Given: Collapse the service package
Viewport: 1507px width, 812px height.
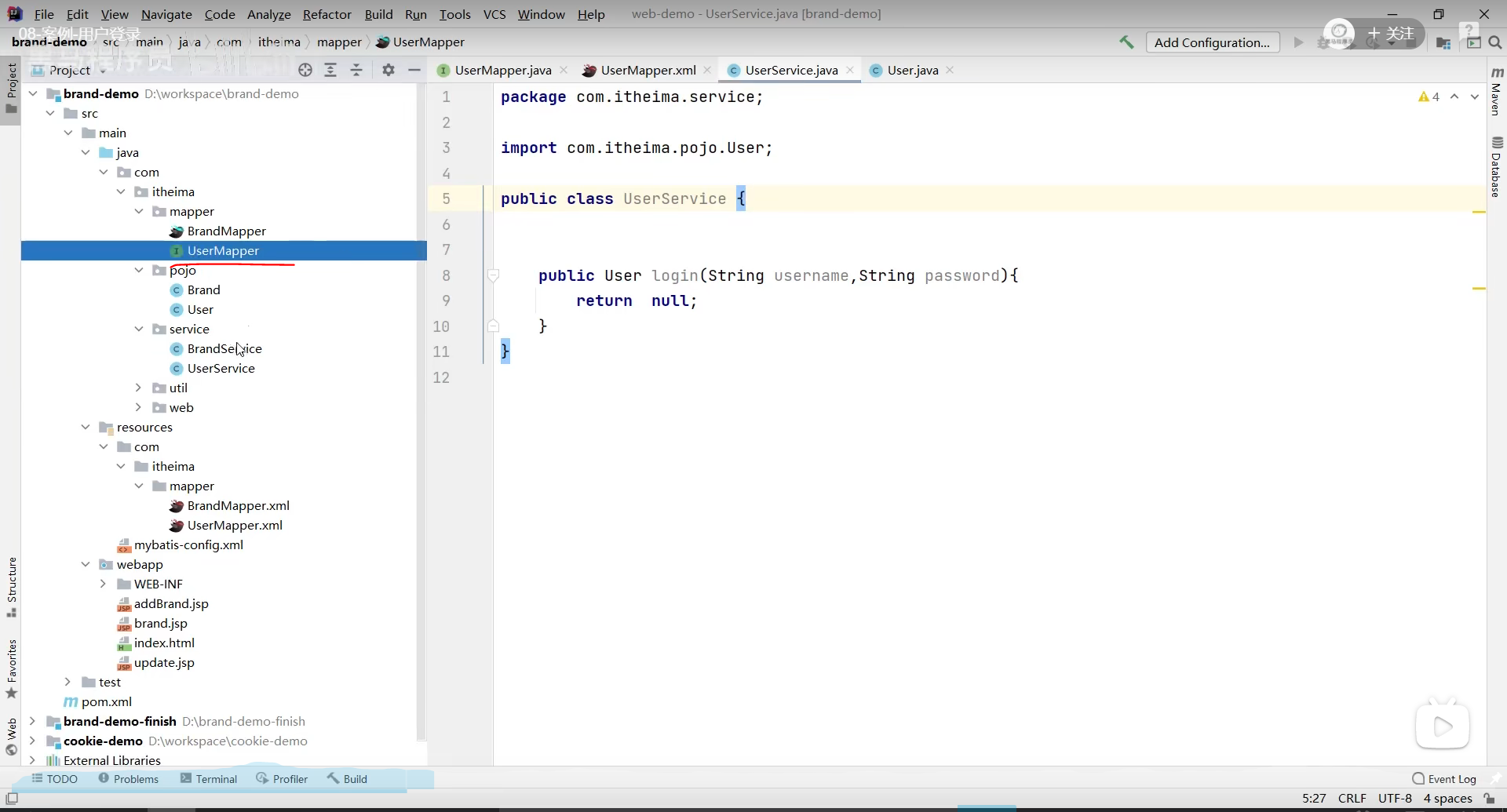Looking at the screenshot, I should coord(138,329).
